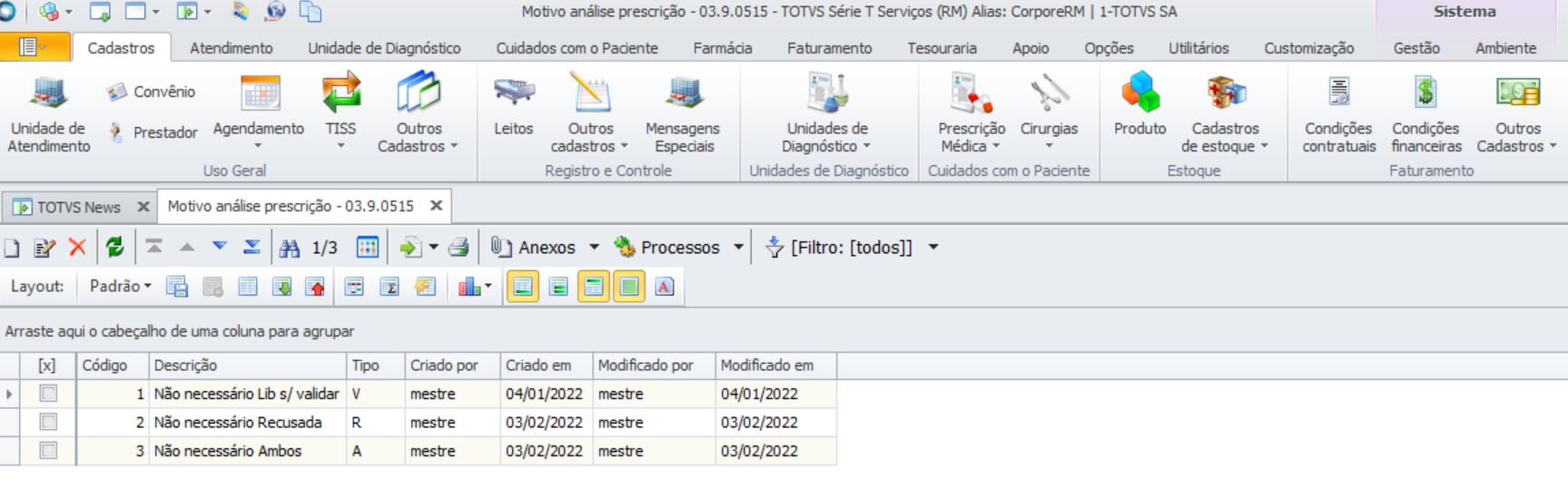Toggle fourth highlighted layout view button
The image size is (1568, 489).
pos(629,287)
